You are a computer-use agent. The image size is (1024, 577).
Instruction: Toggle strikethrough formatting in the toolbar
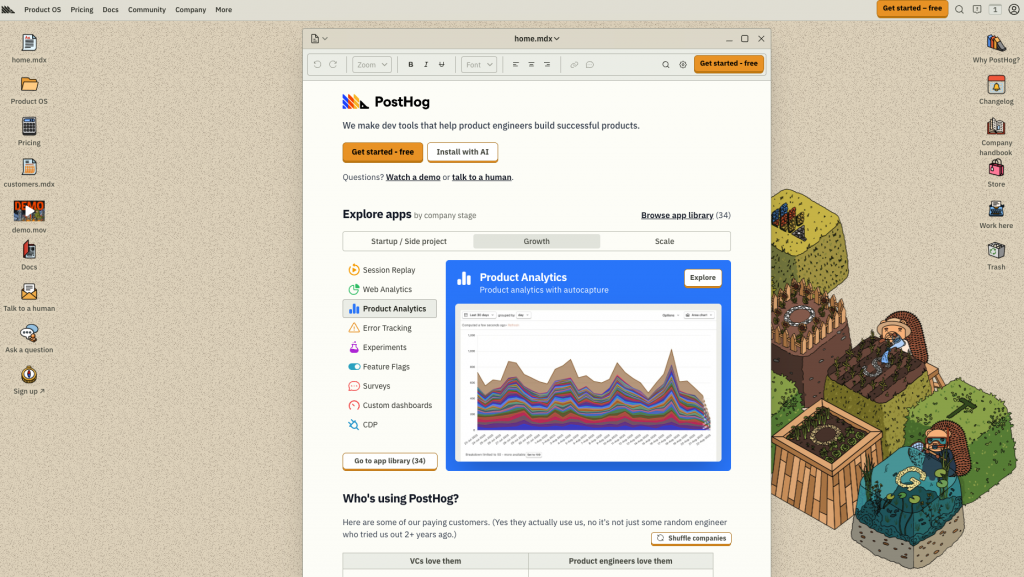click(x=441, y=65)
